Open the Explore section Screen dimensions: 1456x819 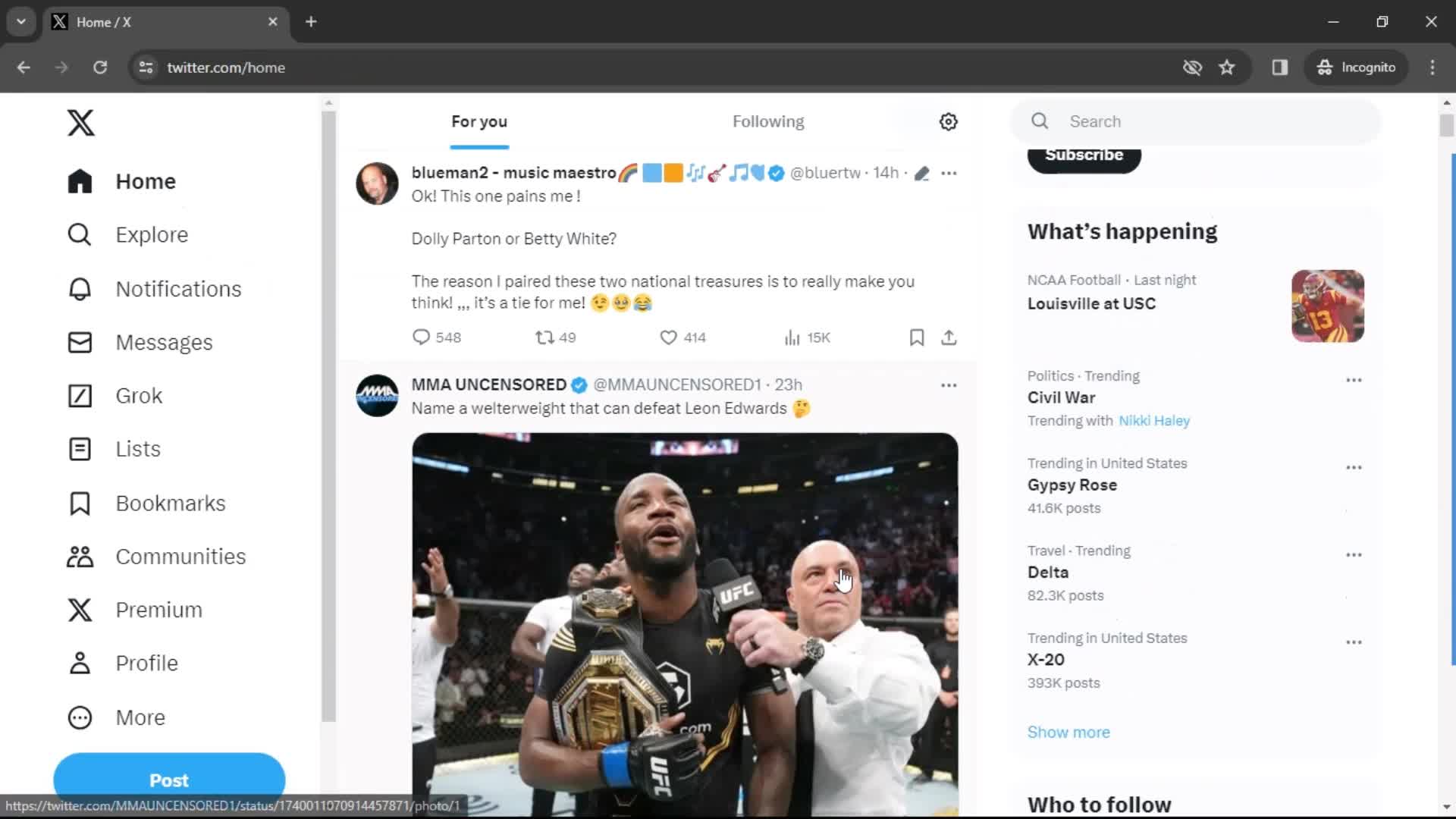pyautogui.click(x=151, y=234)
